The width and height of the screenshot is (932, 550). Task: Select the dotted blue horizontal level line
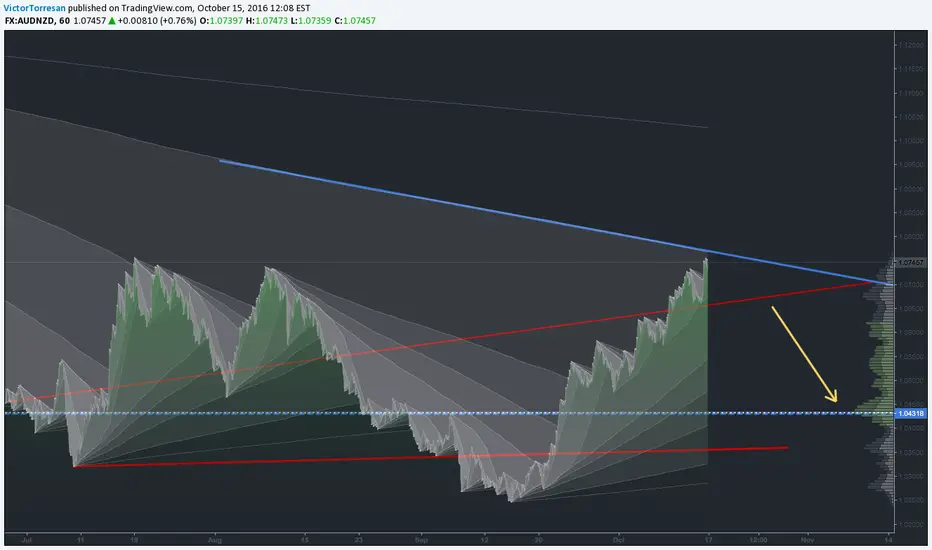click(449, 413)
